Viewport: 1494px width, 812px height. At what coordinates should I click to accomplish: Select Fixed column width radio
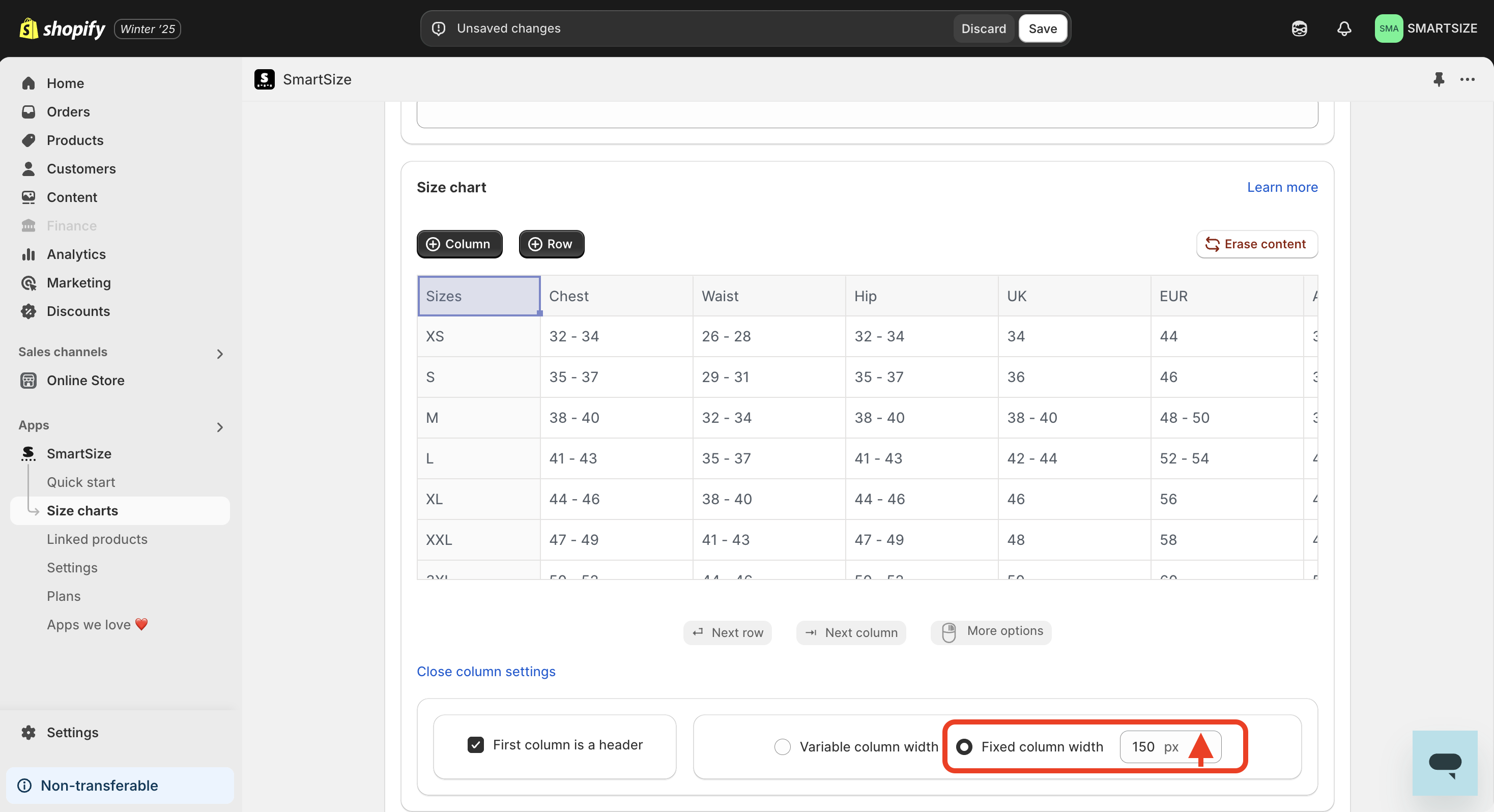(964, 746)
